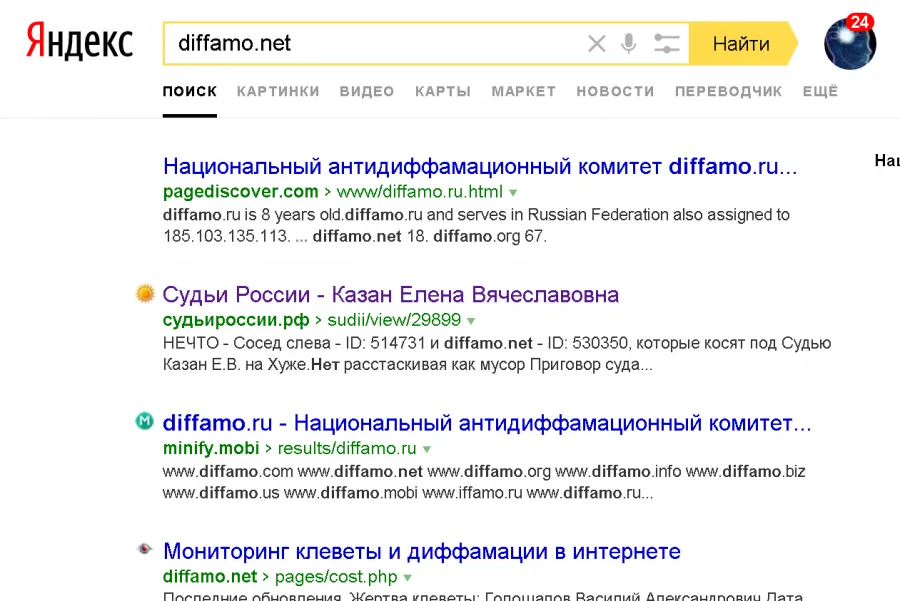Follow the sudii/view/29899 path link
Viewport: 900px width, 601px height.
[x=394, y=320]
